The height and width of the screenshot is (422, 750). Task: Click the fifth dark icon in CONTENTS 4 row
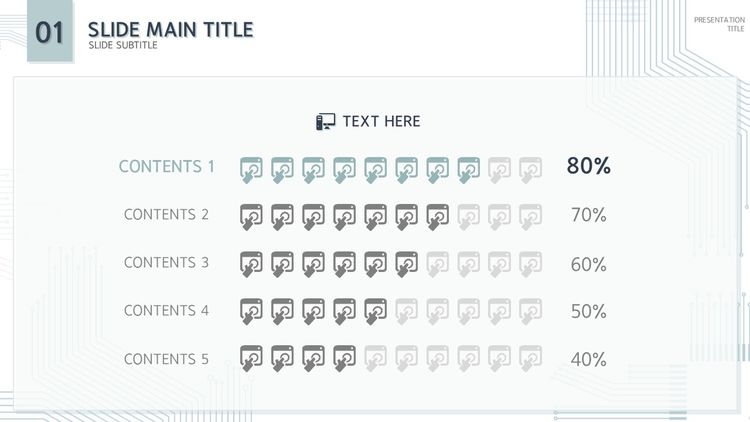point(375,311)
